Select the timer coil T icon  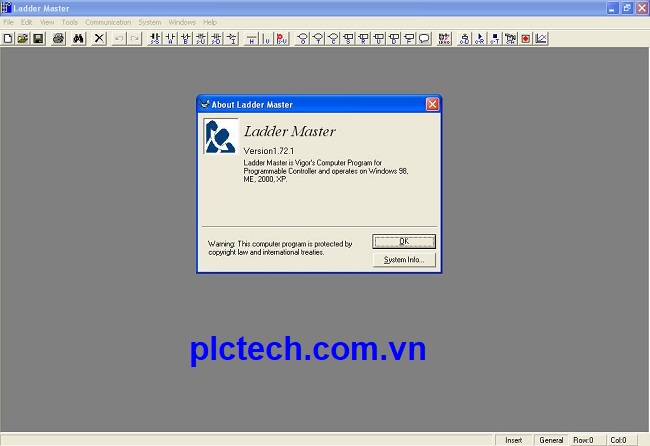click(x=318, y=39)
